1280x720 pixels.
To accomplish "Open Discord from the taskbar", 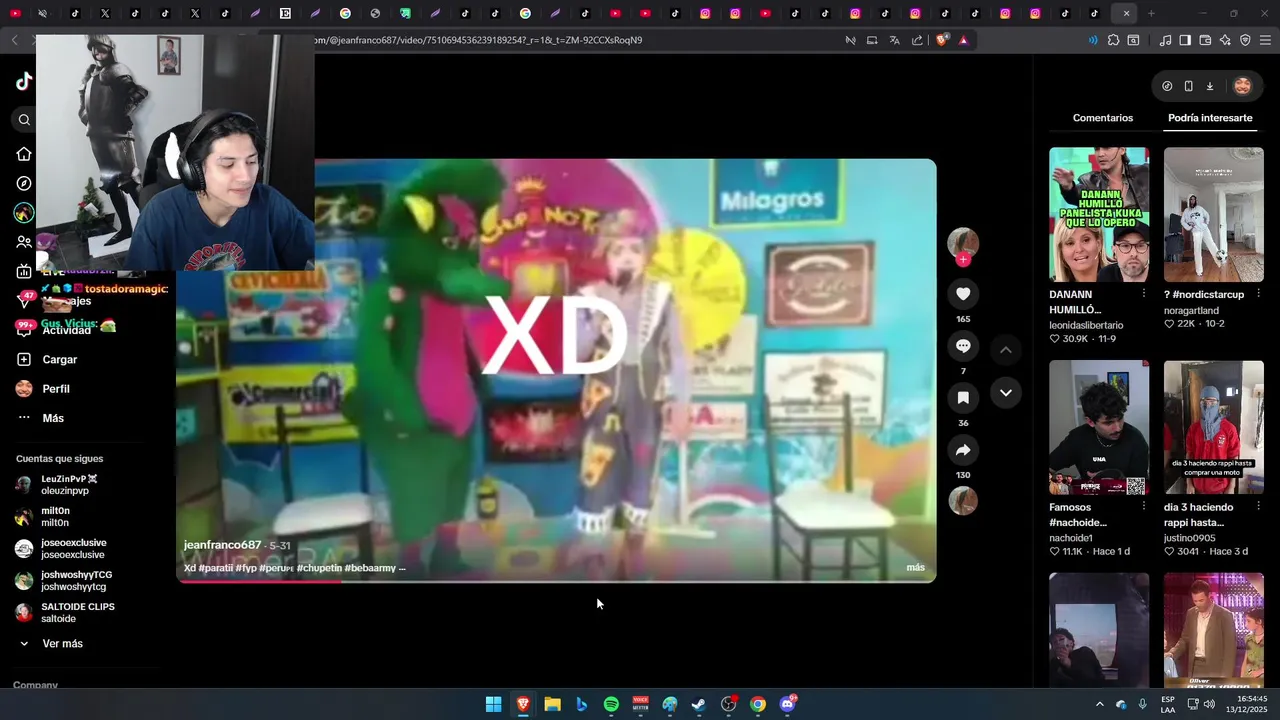I will coord(787,704).
